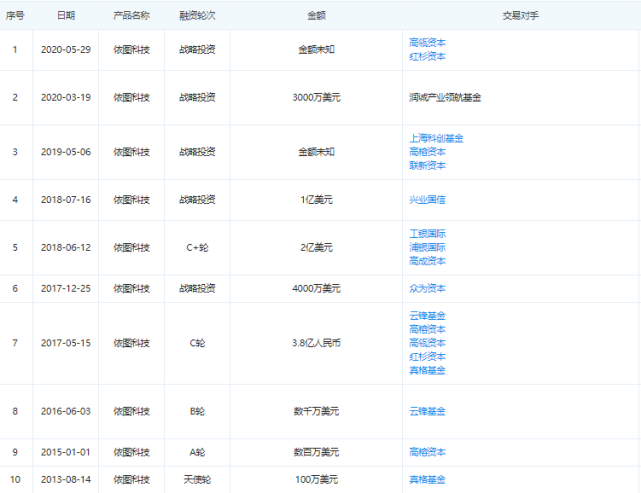This screenshot has height=493, width=641.
Task: Select the date 2016-06-03
Action: point(66,411)
